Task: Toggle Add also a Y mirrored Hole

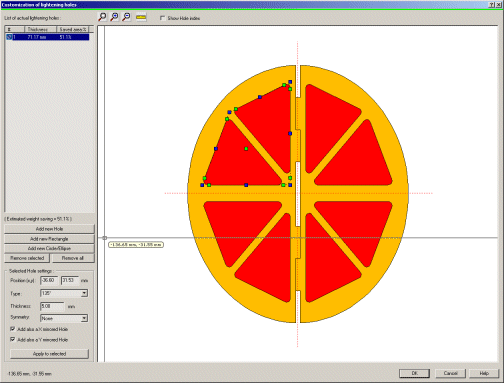Action: [13, 339]
